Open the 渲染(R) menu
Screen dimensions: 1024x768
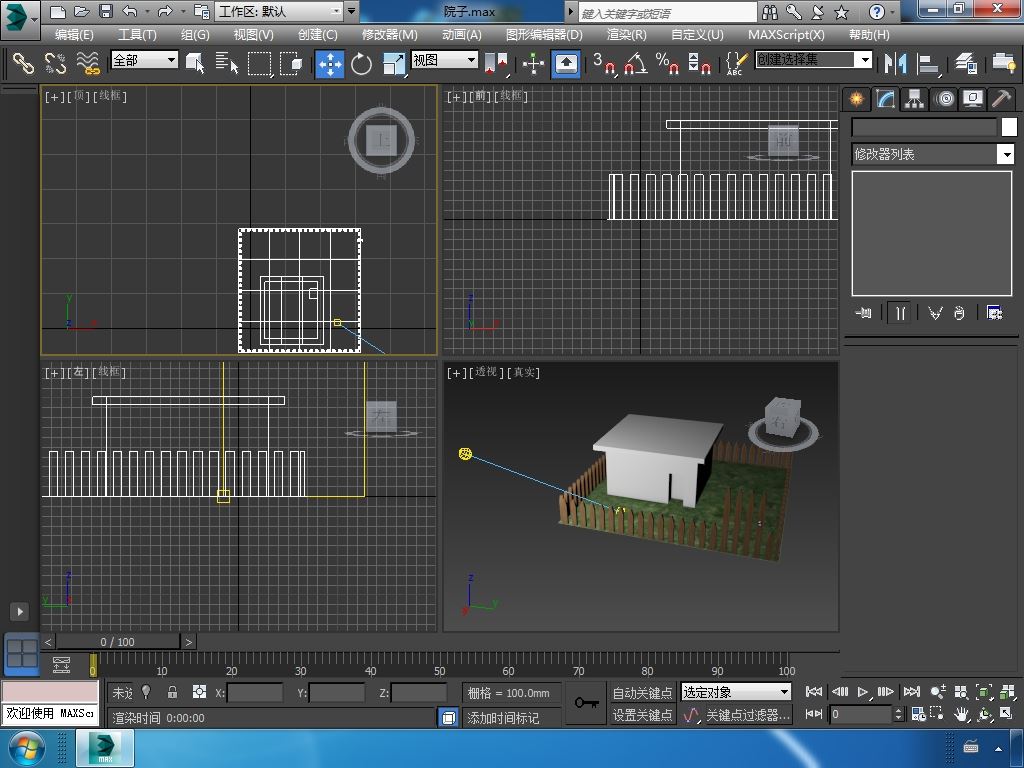pos(626,34)
